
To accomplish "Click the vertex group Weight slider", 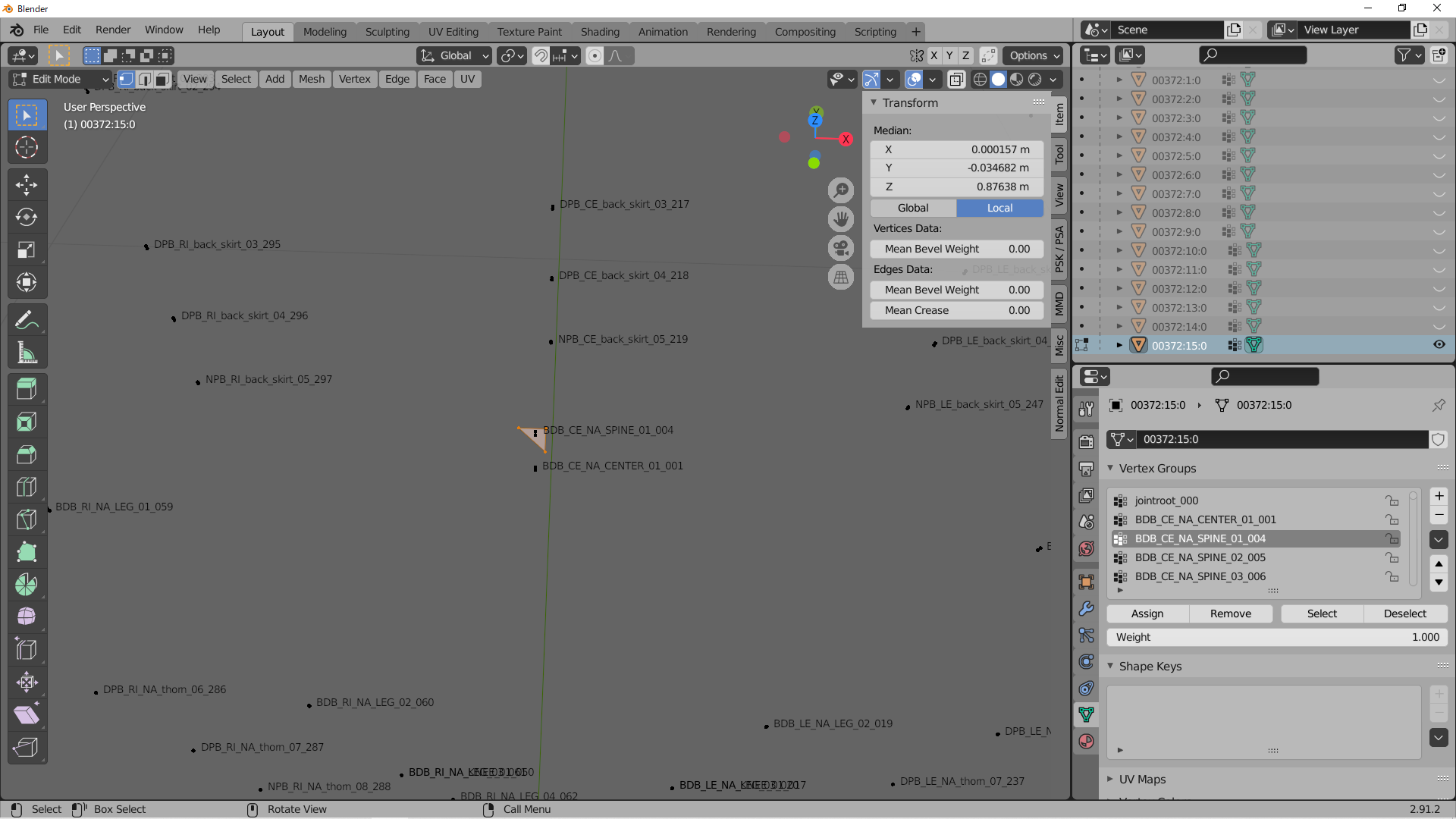I will (x=1276, y=637).
